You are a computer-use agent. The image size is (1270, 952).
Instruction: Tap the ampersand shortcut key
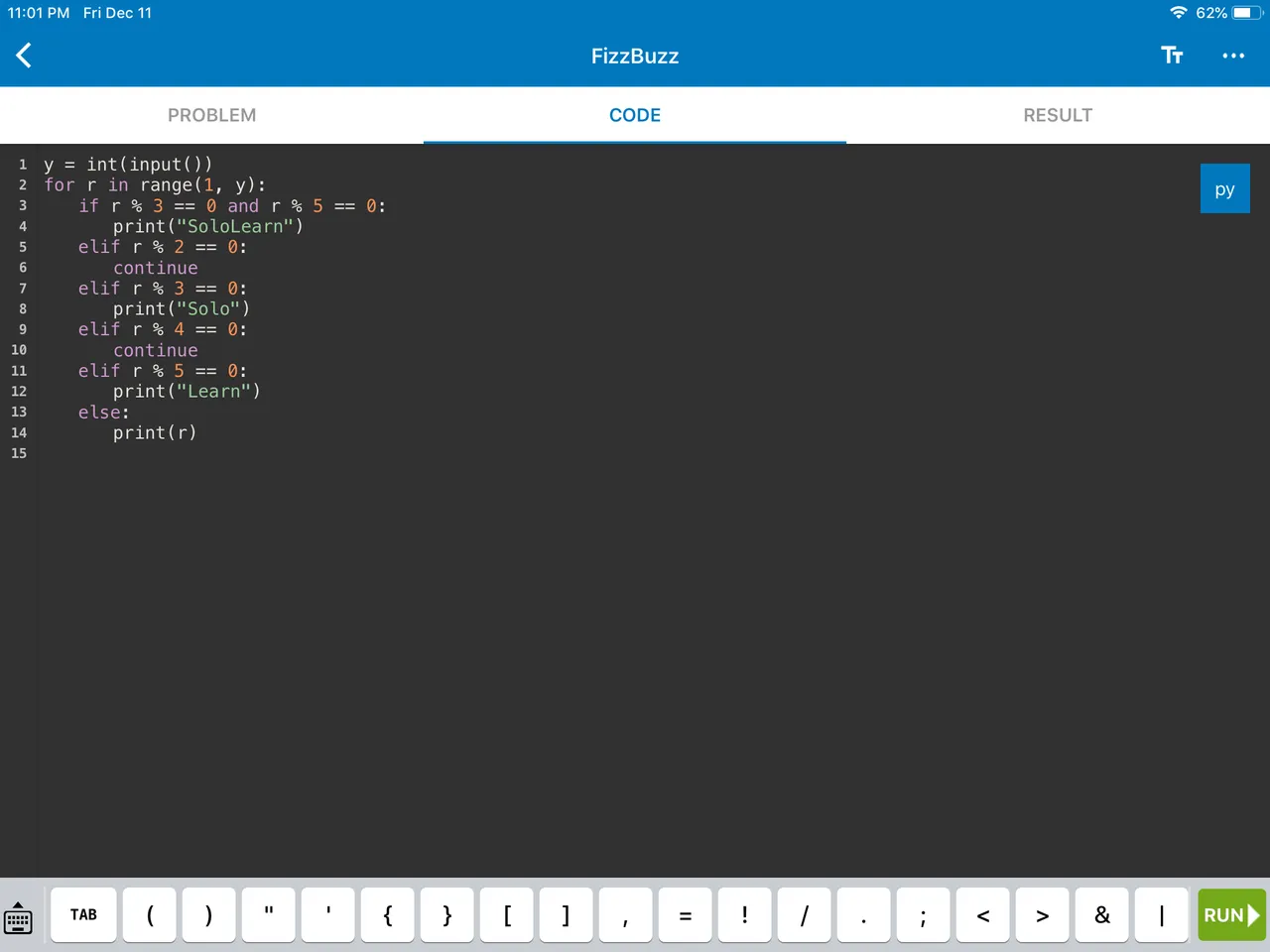(x=1101, y=914)
